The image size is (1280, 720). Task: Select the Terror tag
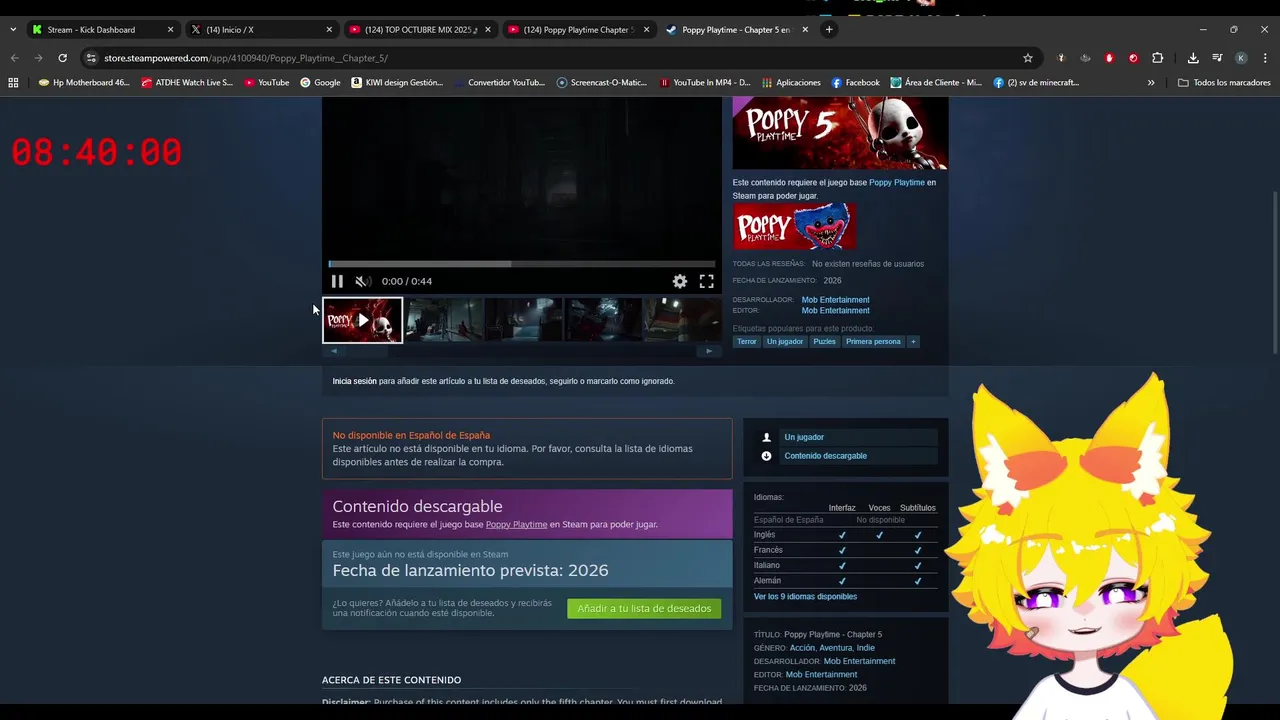[747, 342]
